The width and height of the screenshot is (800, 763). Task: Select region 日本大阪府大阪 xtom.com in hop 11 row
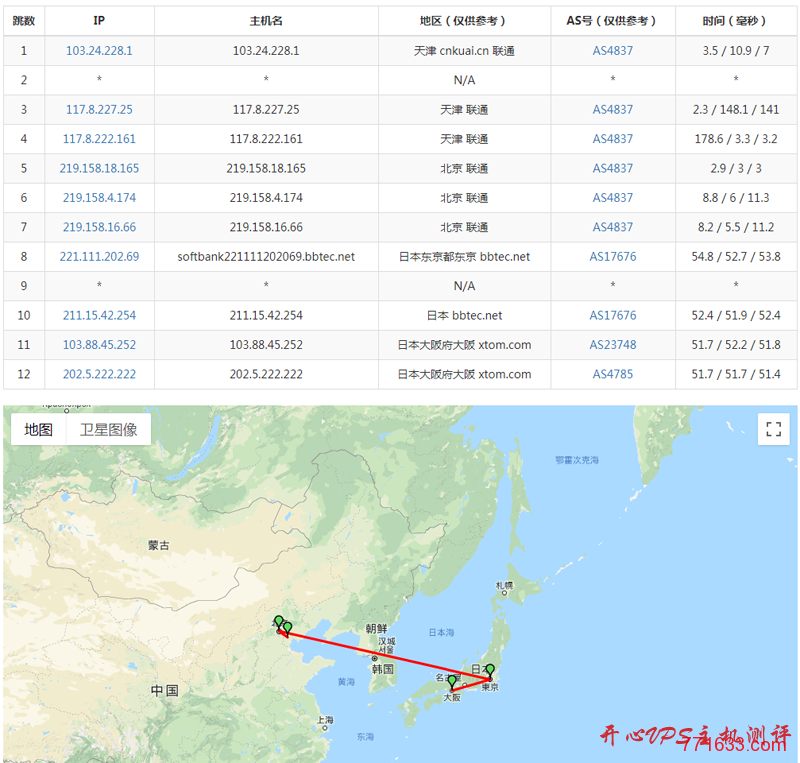464,344
